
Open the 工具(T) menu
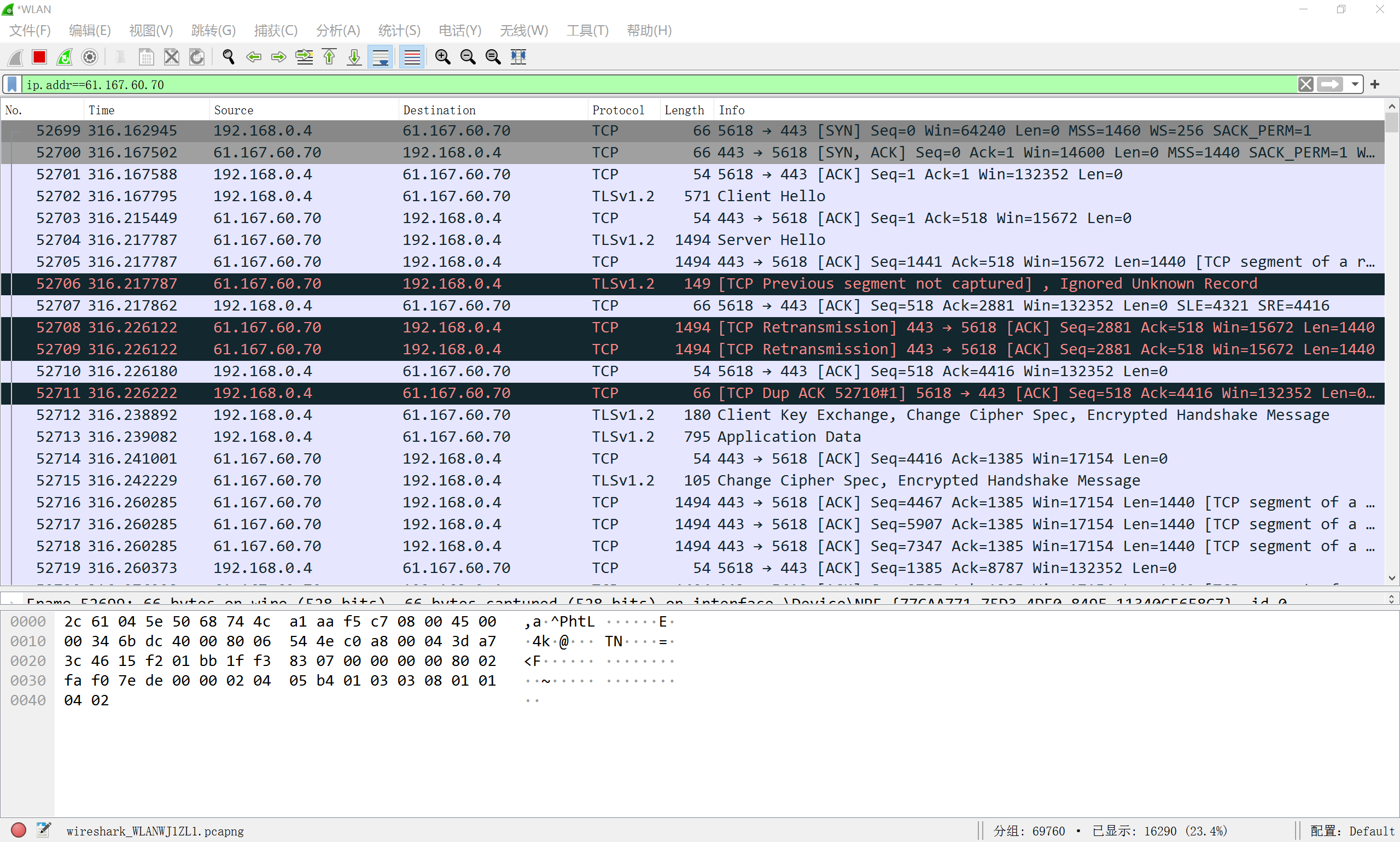click(587, 30)
